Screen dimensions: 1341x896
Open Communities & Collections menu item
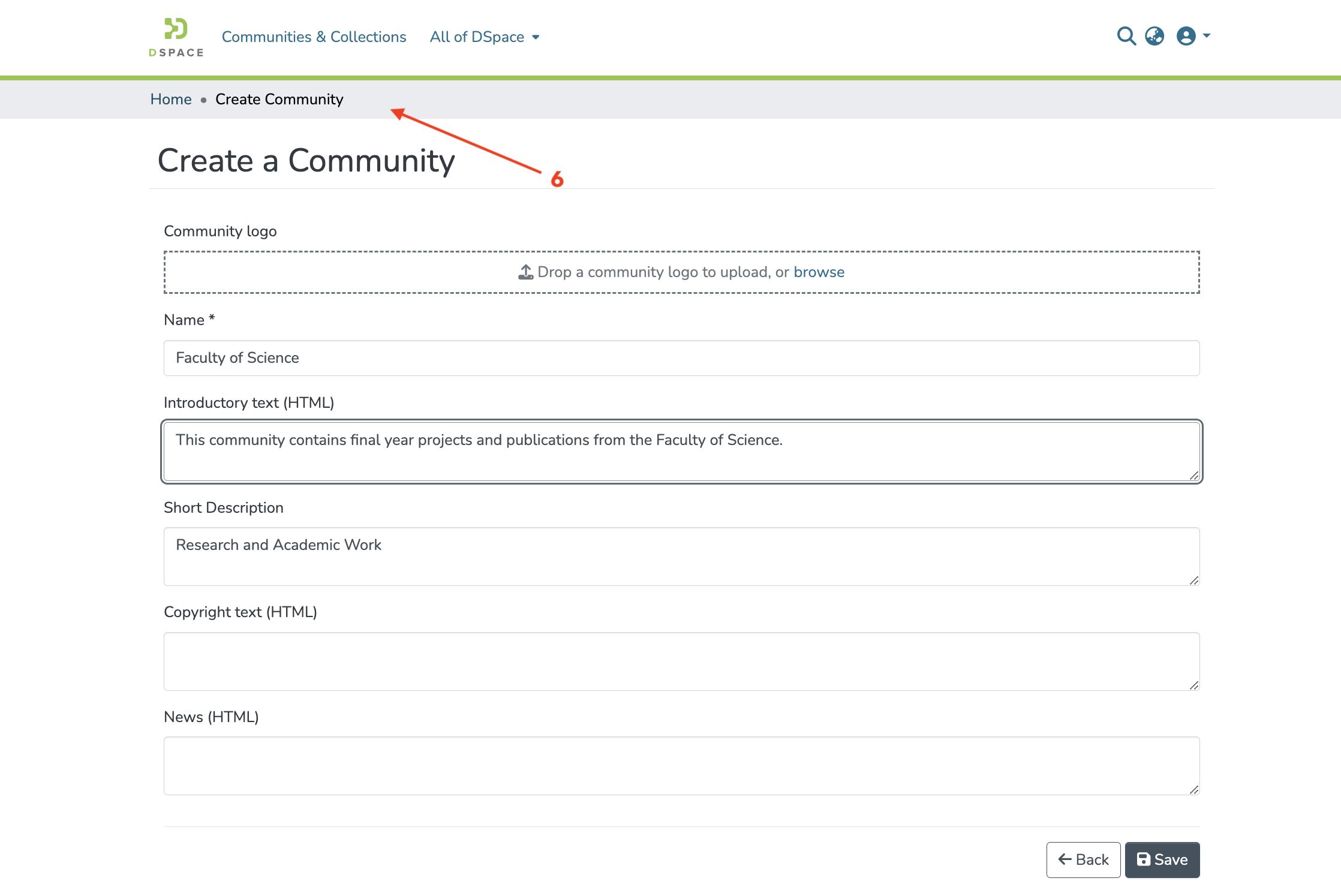[x=314, y=37]
